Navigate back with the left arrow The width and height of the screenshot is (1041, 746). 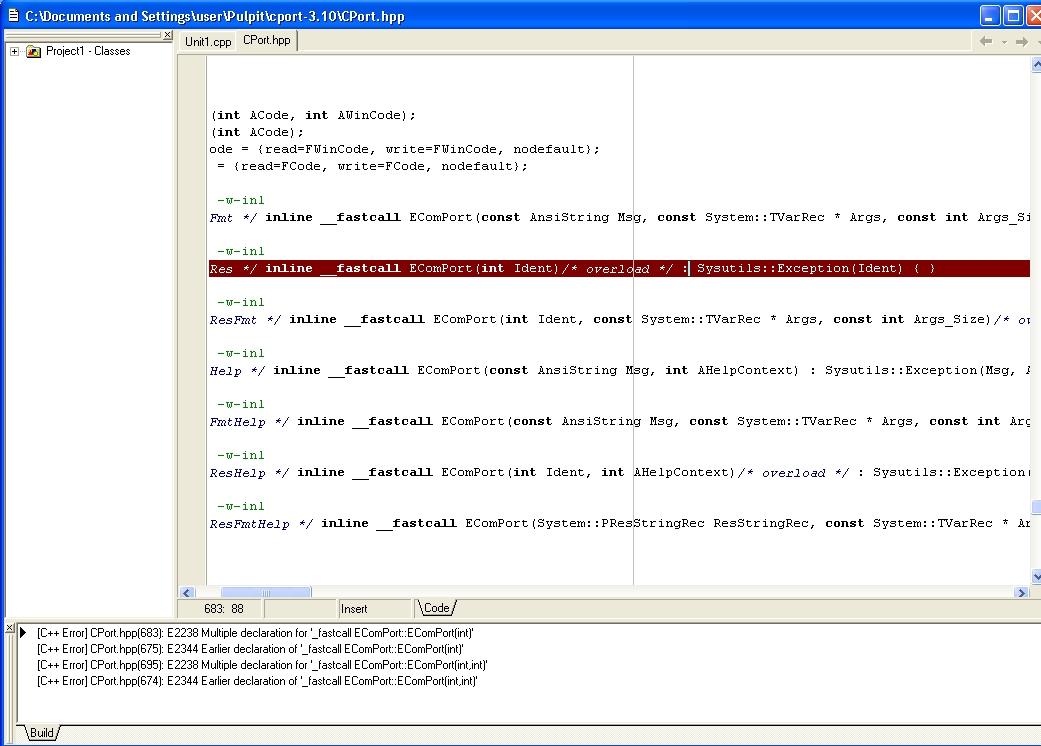click(986, 42)
